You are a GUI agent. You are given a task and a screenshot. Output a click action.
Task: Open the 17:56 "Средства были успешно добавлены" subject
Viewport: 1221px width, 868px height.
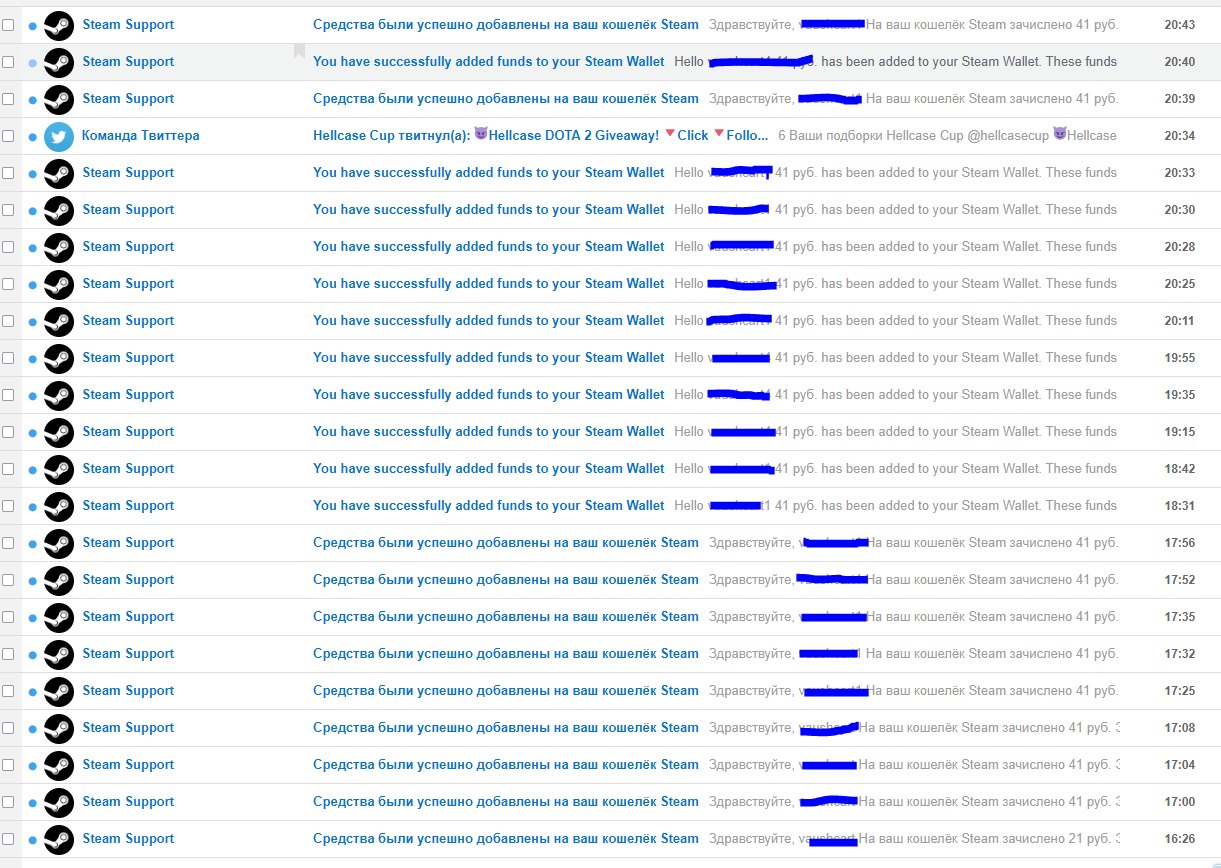tap(506, 543)
